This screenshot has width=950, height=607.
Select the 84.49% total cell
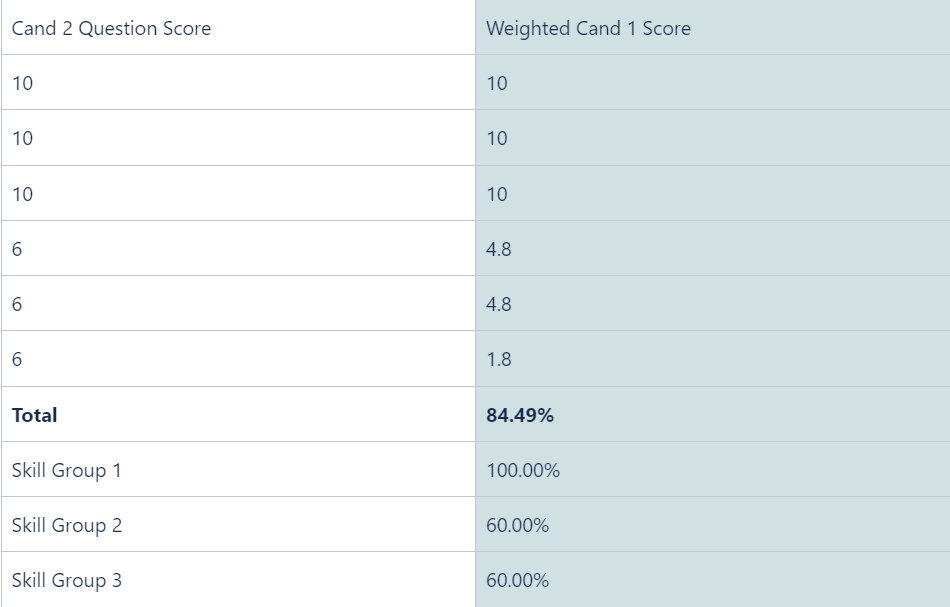[x=712, y=414]
